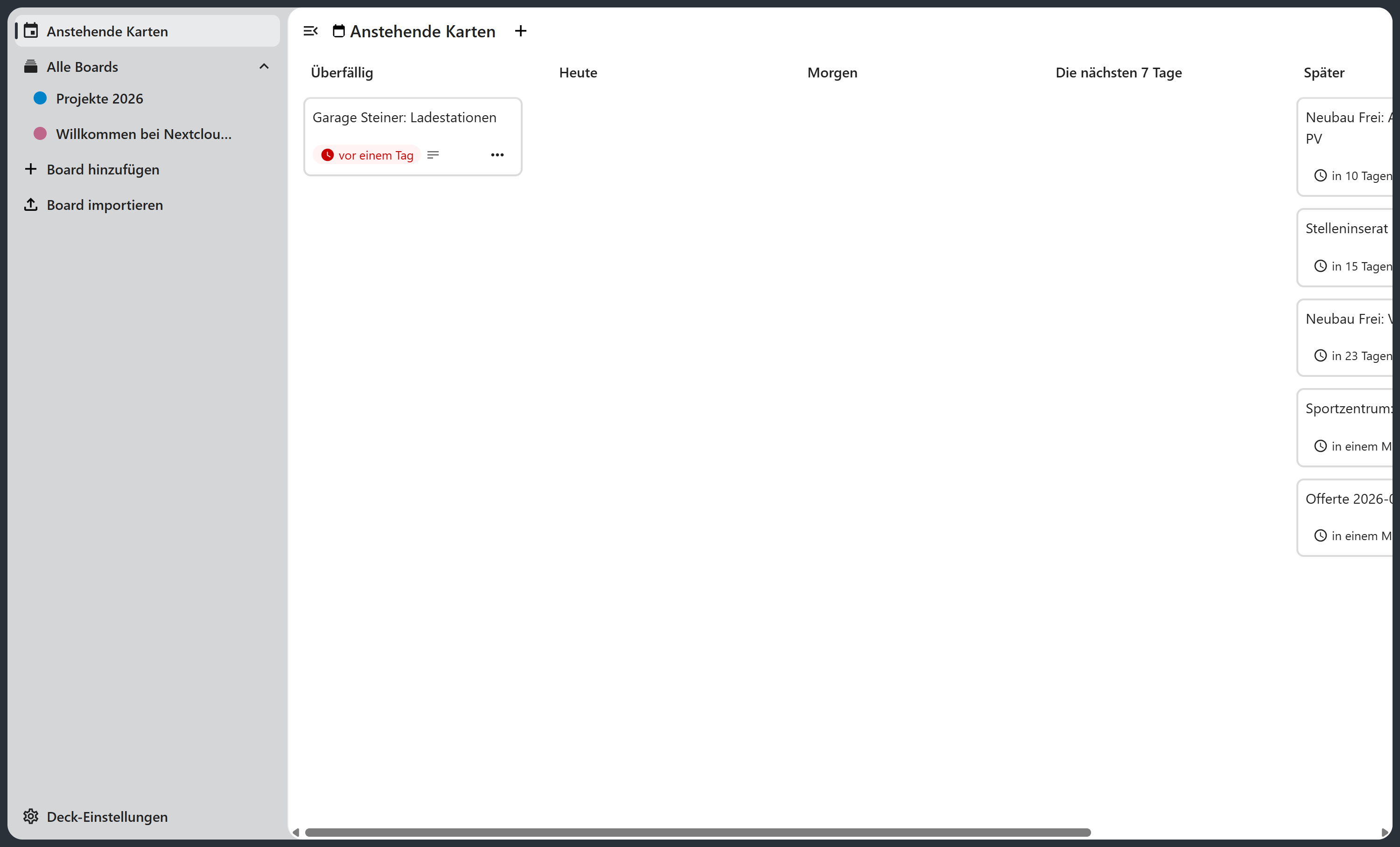1400x847 pixels.
Task: Open the Sportzentrum card in Später column
Action: 1345,428
